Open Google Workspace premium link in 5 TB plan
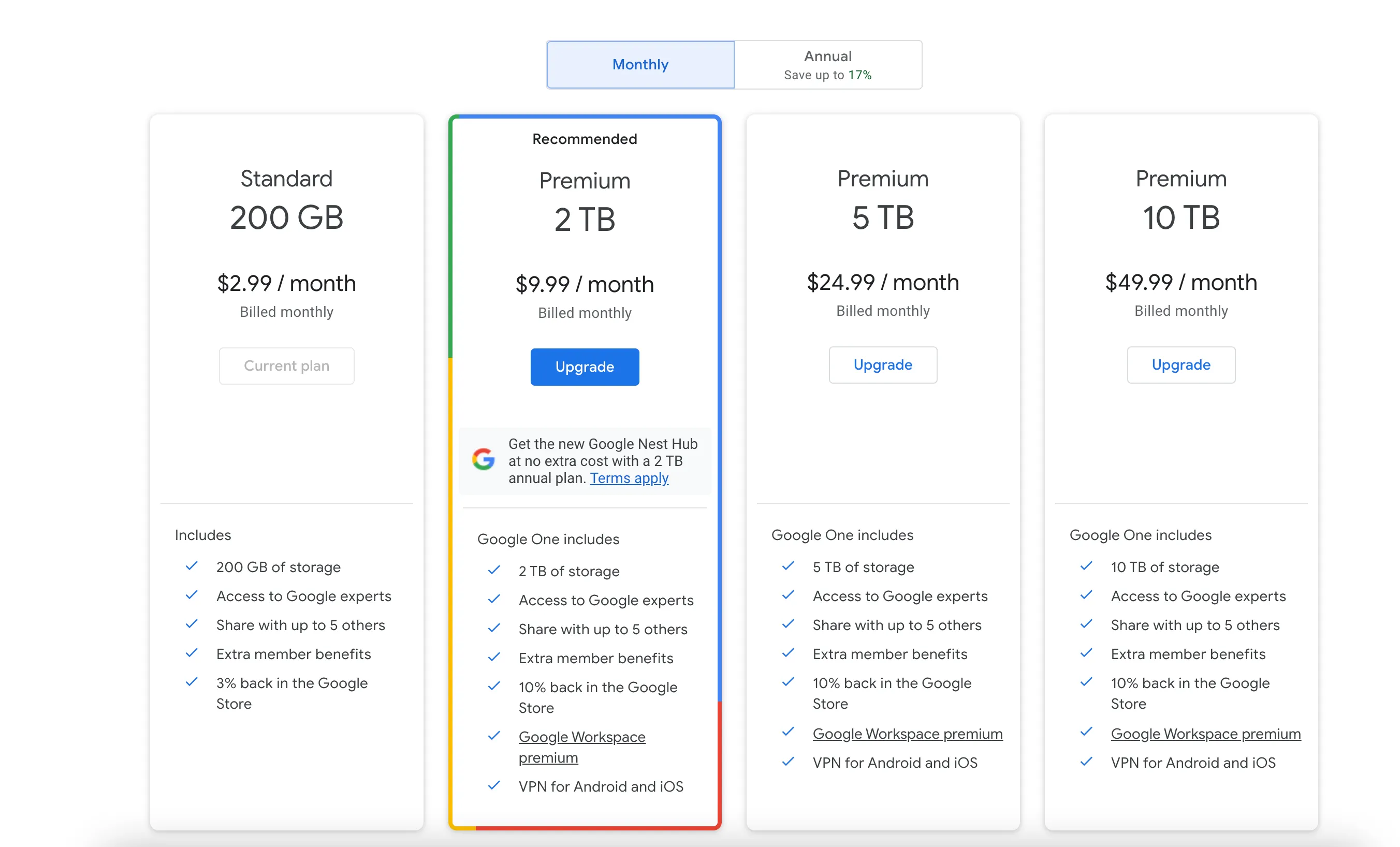Screen dimensions: 1400x847 [908, 734]
